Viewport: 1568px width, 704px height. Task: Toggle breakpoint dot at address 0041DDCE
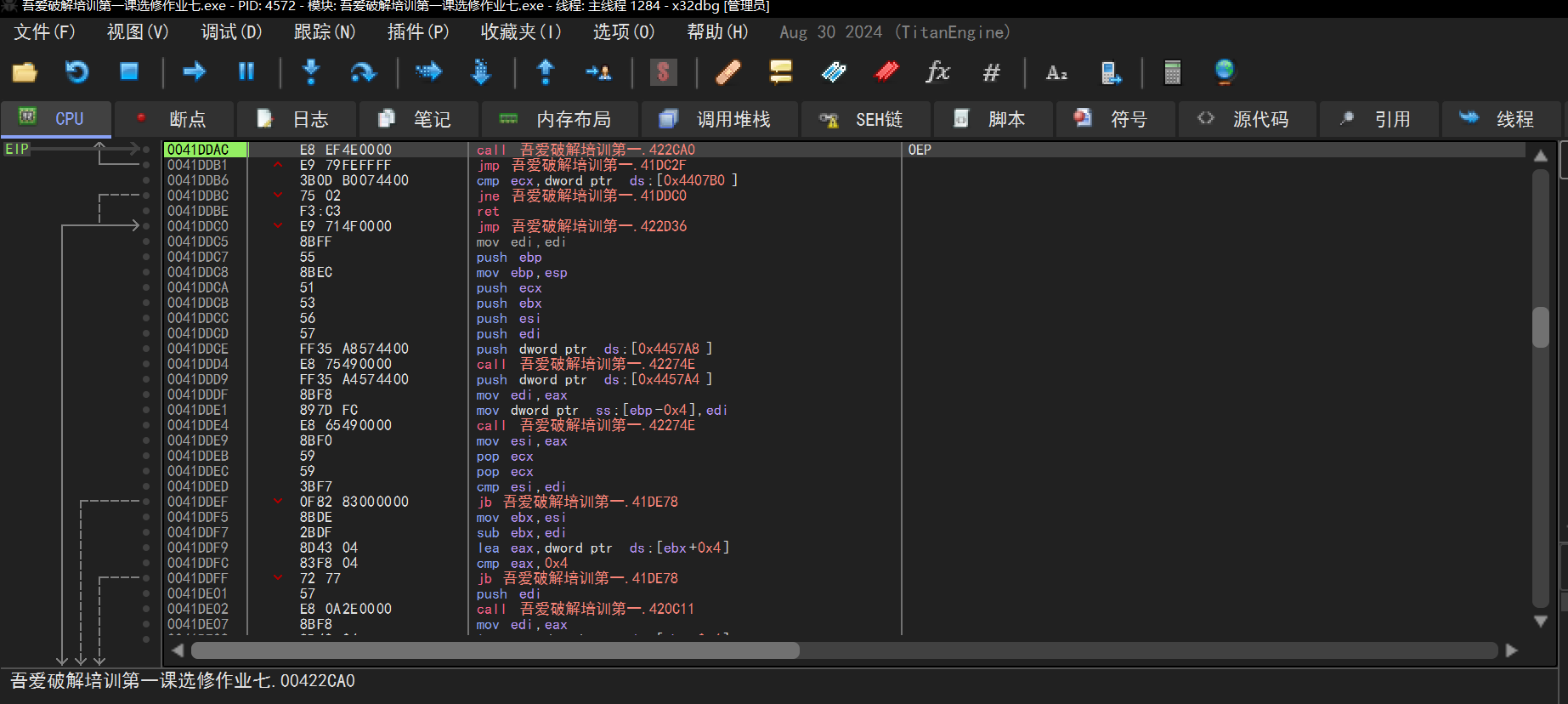tap(146, 349)
